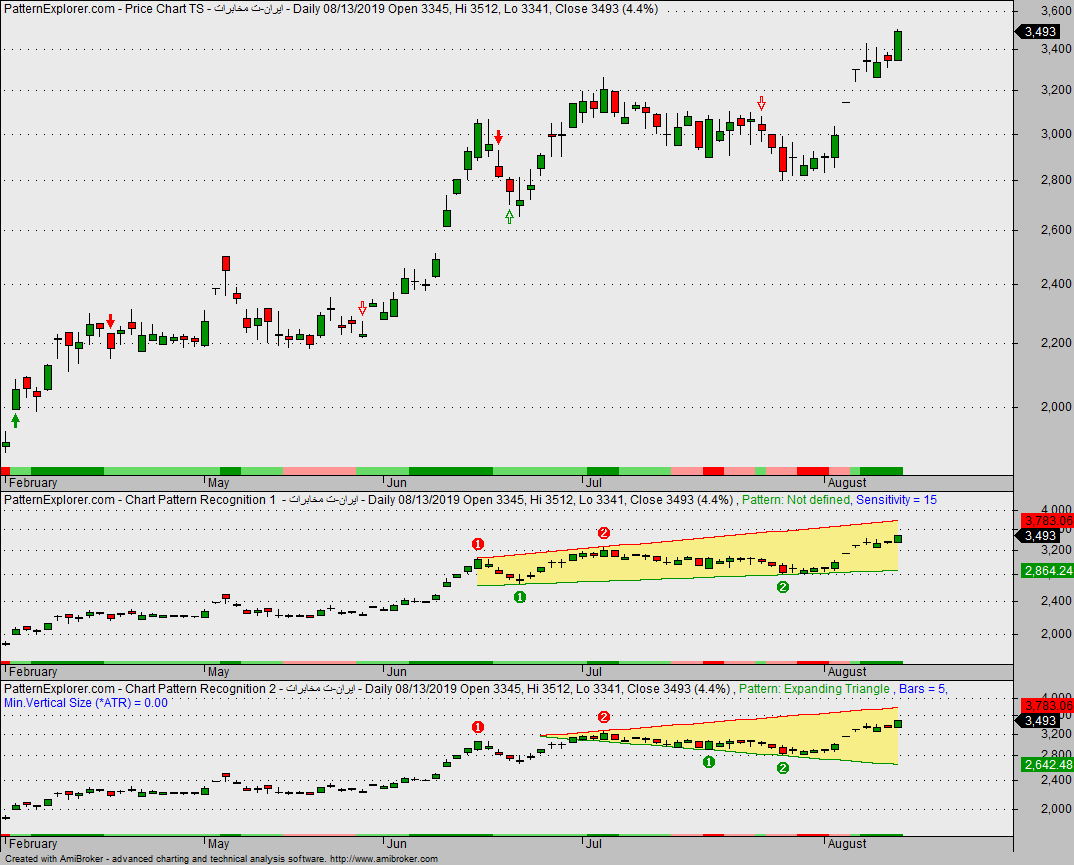1074x865 pixels.
Task: Click the green 2,642.48 price label
Action: pos(1047,764)
